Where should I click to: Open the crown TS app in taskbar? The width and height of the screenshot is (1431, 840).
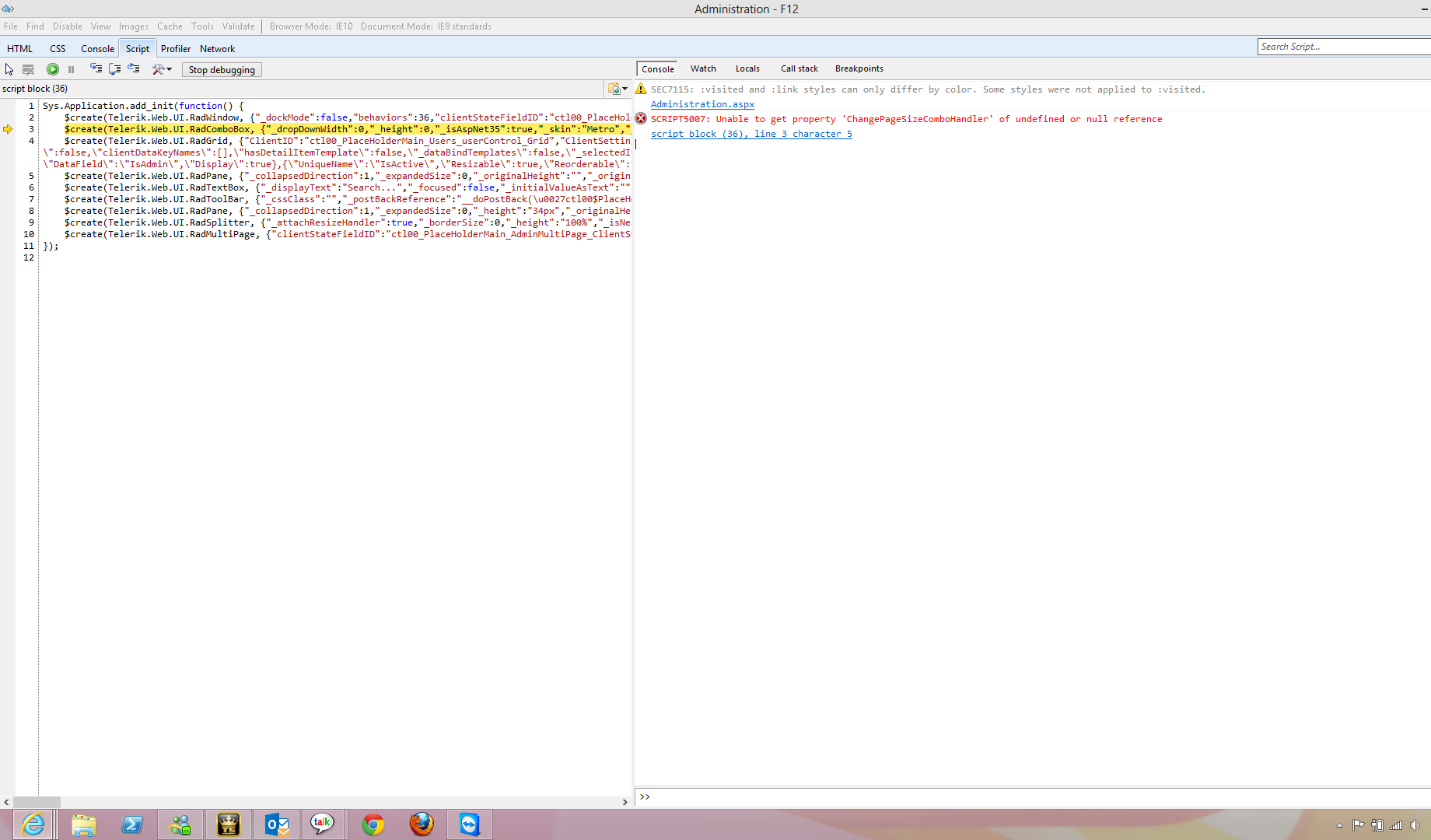(229, 824)
